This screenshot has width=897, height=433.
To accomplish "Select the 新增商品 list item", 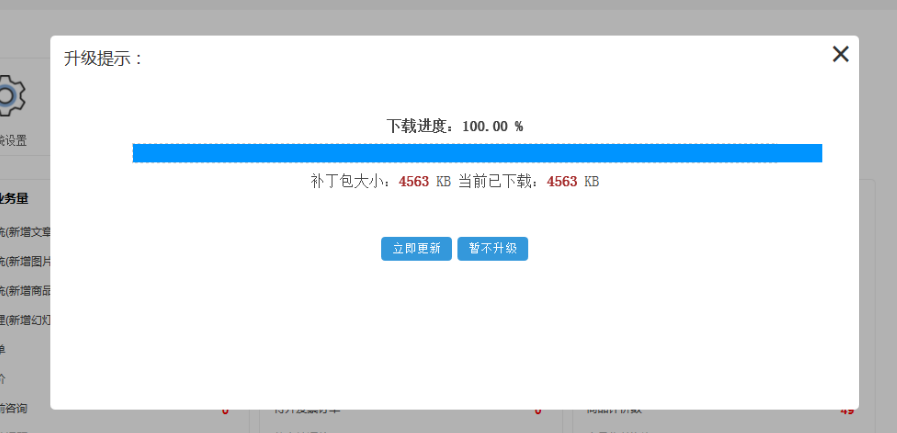I will 25,291.
